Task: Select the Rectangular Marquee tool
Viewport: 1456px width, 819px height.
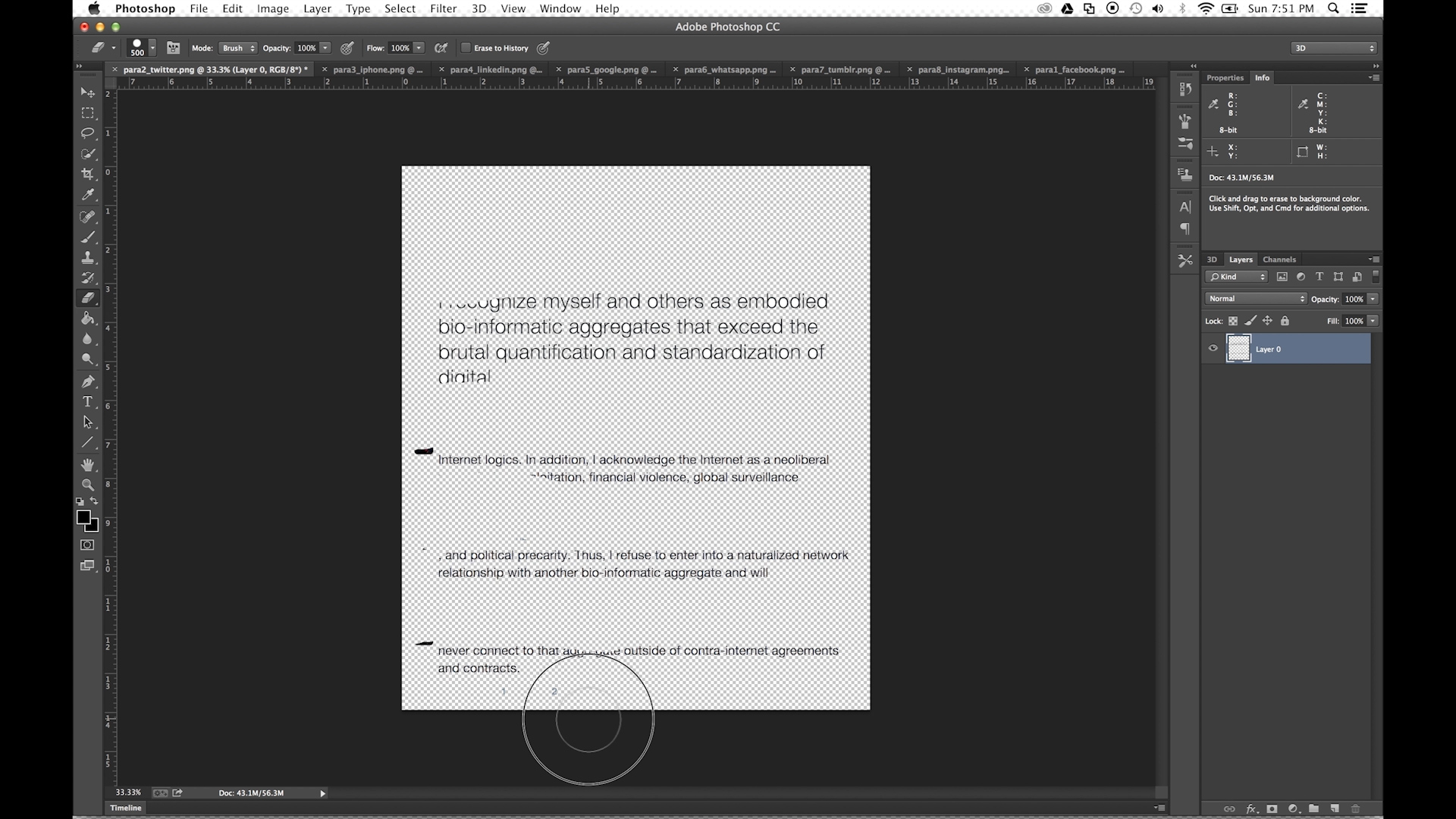Action: tap(89, 113)
